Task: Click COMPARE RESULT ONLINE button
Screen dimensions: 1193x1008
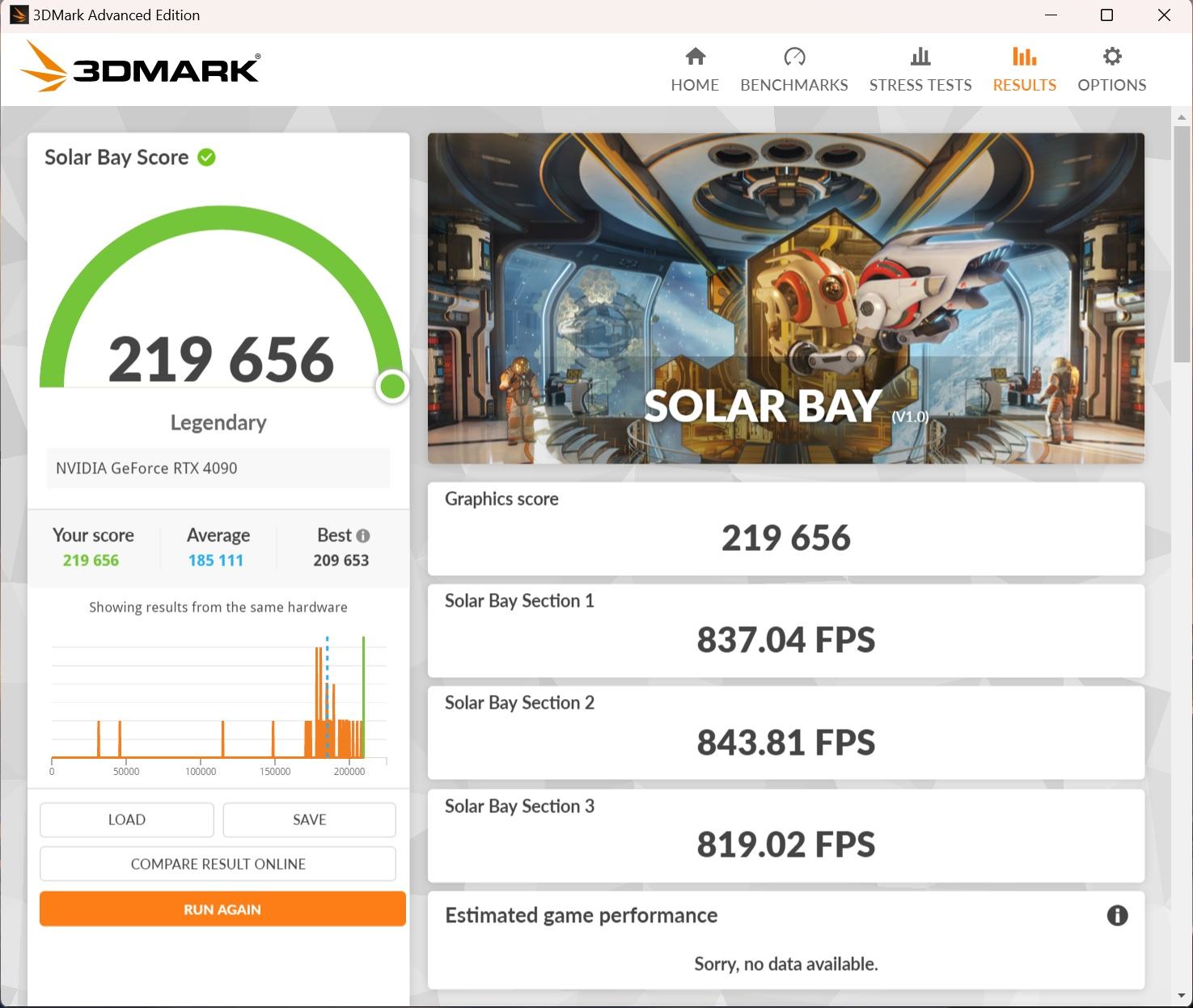Action: coord(218,864)
